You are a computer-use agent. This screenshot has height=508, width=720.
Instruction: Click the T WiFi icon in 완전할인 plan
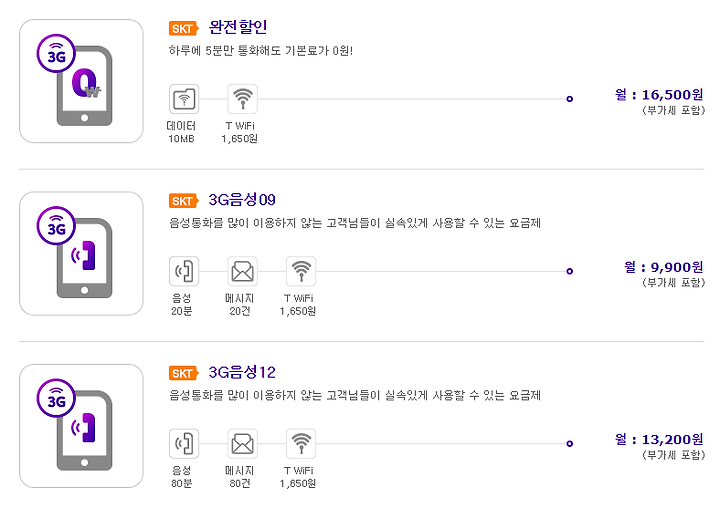point(242,99)
